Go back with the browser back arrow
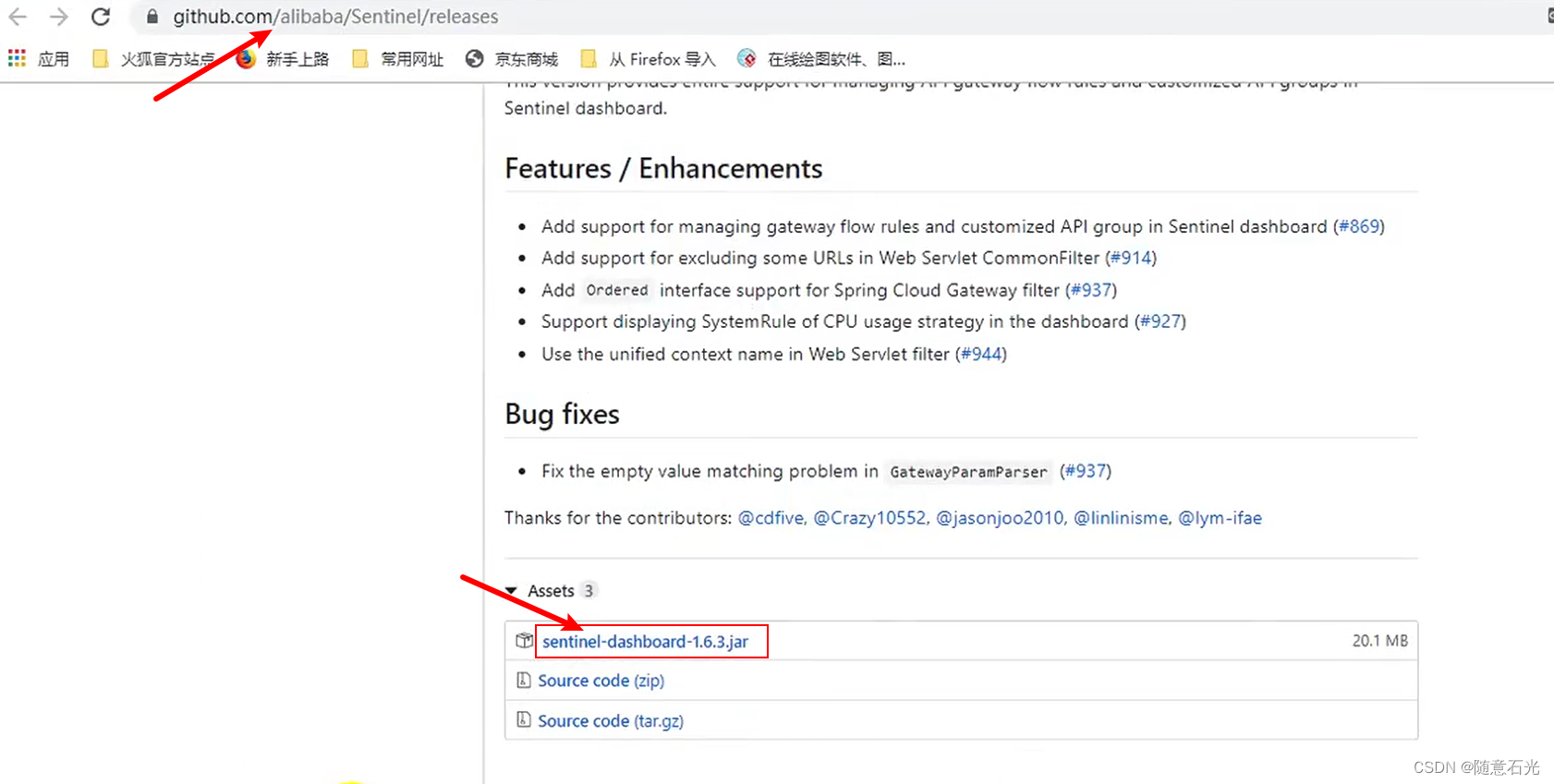Viewport: 1554px width, 784px height. (x=18, y=17)
